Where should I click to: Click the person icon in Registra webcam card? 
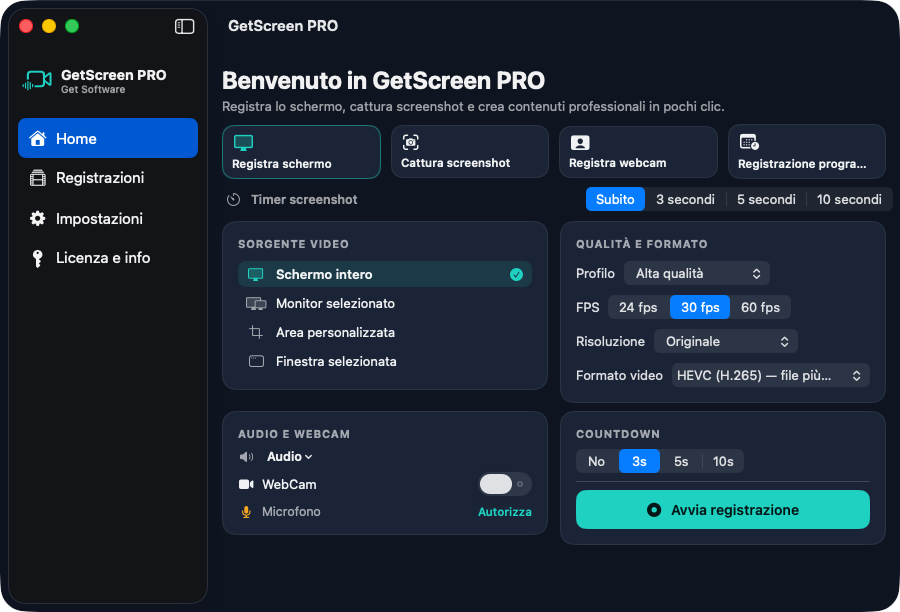pyautogui.click(x=580, y=142)
